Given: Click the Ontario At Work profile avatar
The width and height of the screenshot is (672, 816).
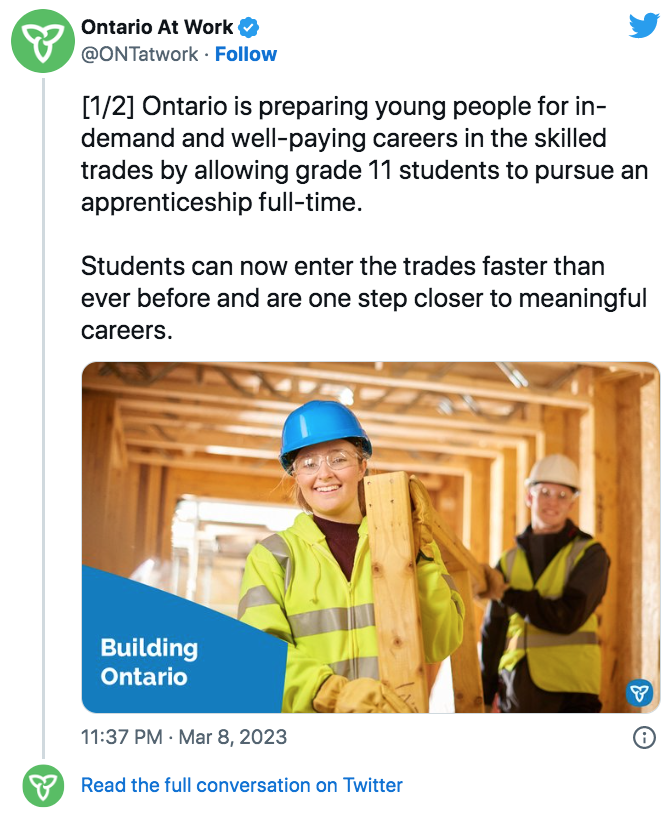Looking at the screenshot, I should click(x=40, y=41).
